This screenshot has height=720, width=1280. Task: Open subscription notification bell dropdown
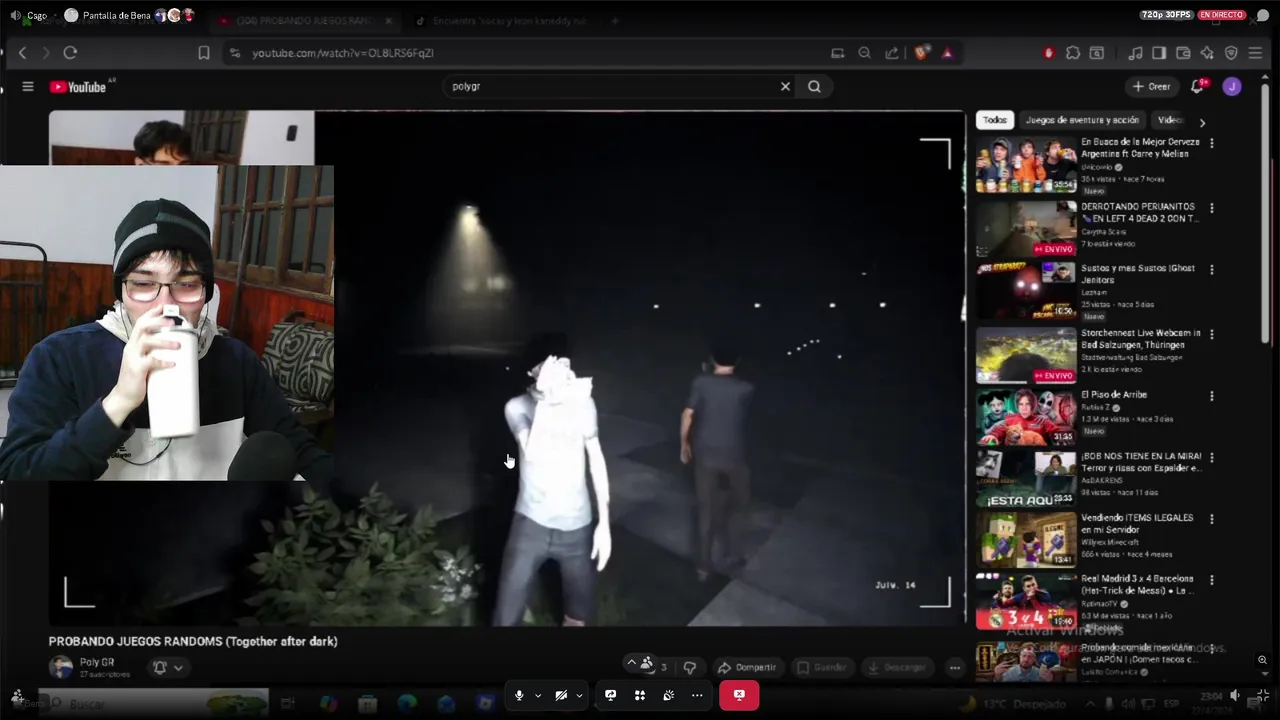point(167,667)
